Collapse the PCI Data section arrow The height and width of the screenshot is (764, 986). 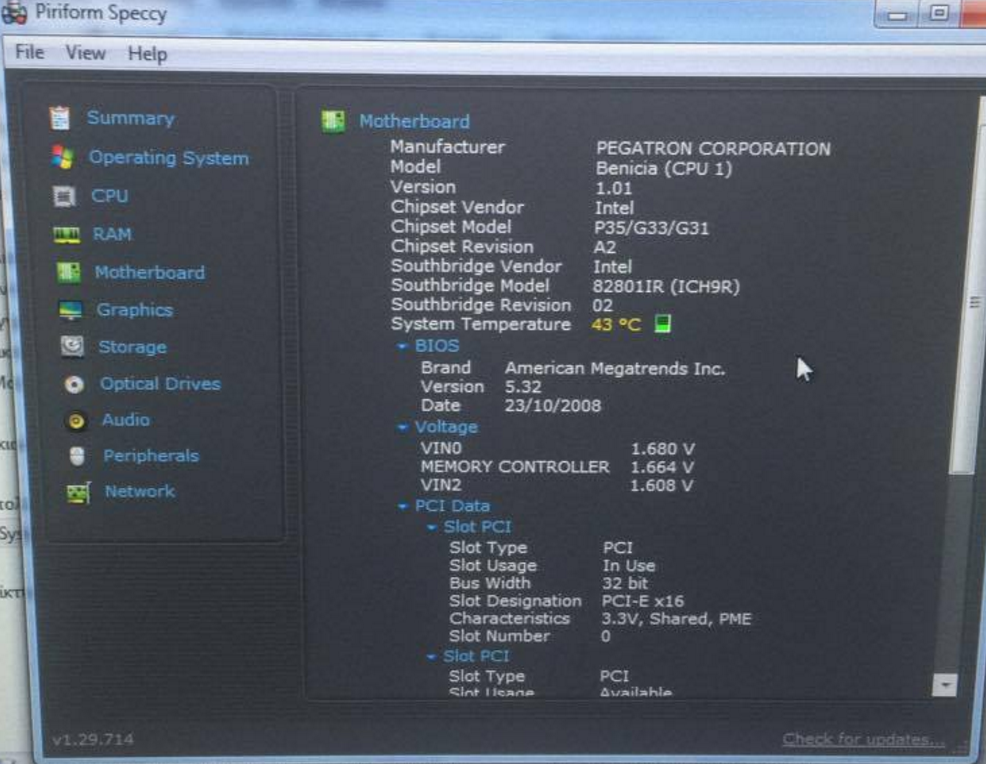click(402, 506)
